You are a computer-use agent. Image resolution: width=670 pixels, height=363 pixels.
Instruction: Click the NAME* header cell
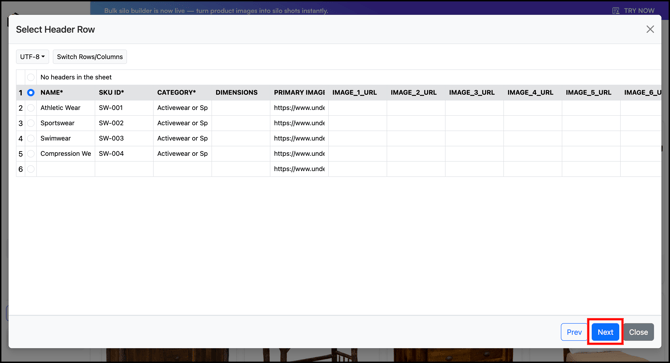pyautogui.click(x=66, y=92)
